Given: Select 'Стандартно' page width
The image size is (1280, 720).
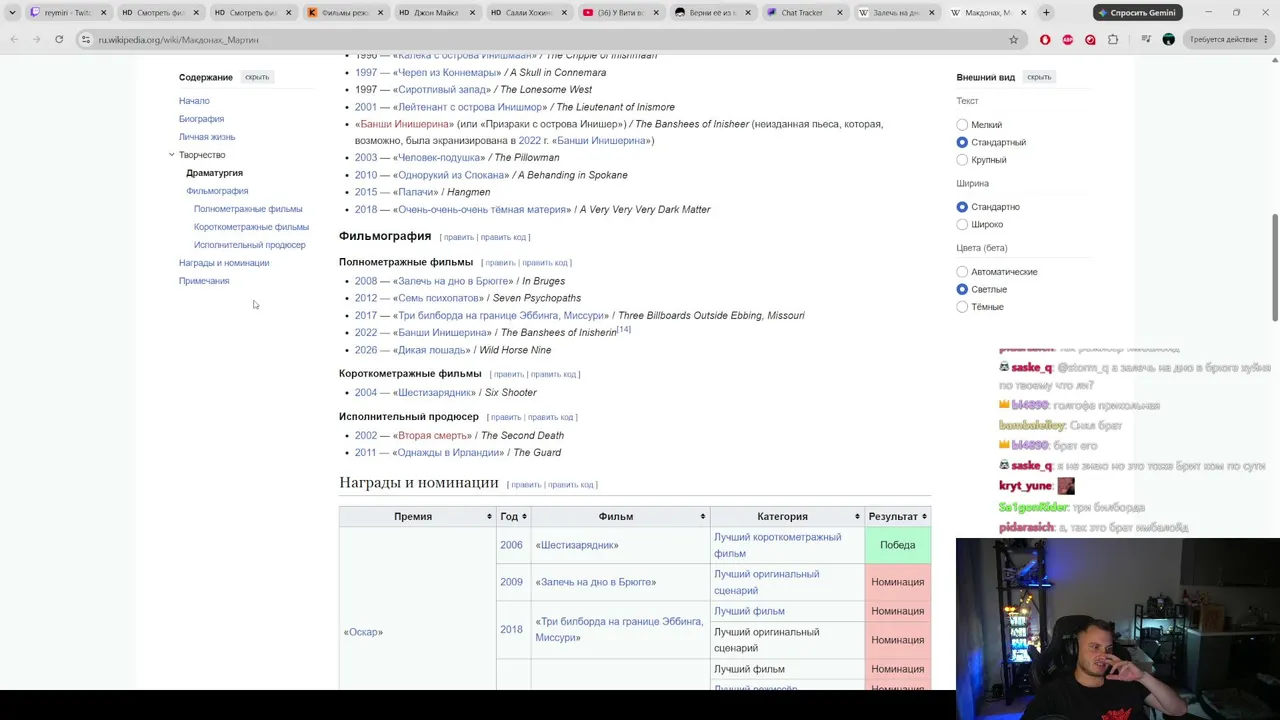Looking at the screenshot, I should (962, 207).
